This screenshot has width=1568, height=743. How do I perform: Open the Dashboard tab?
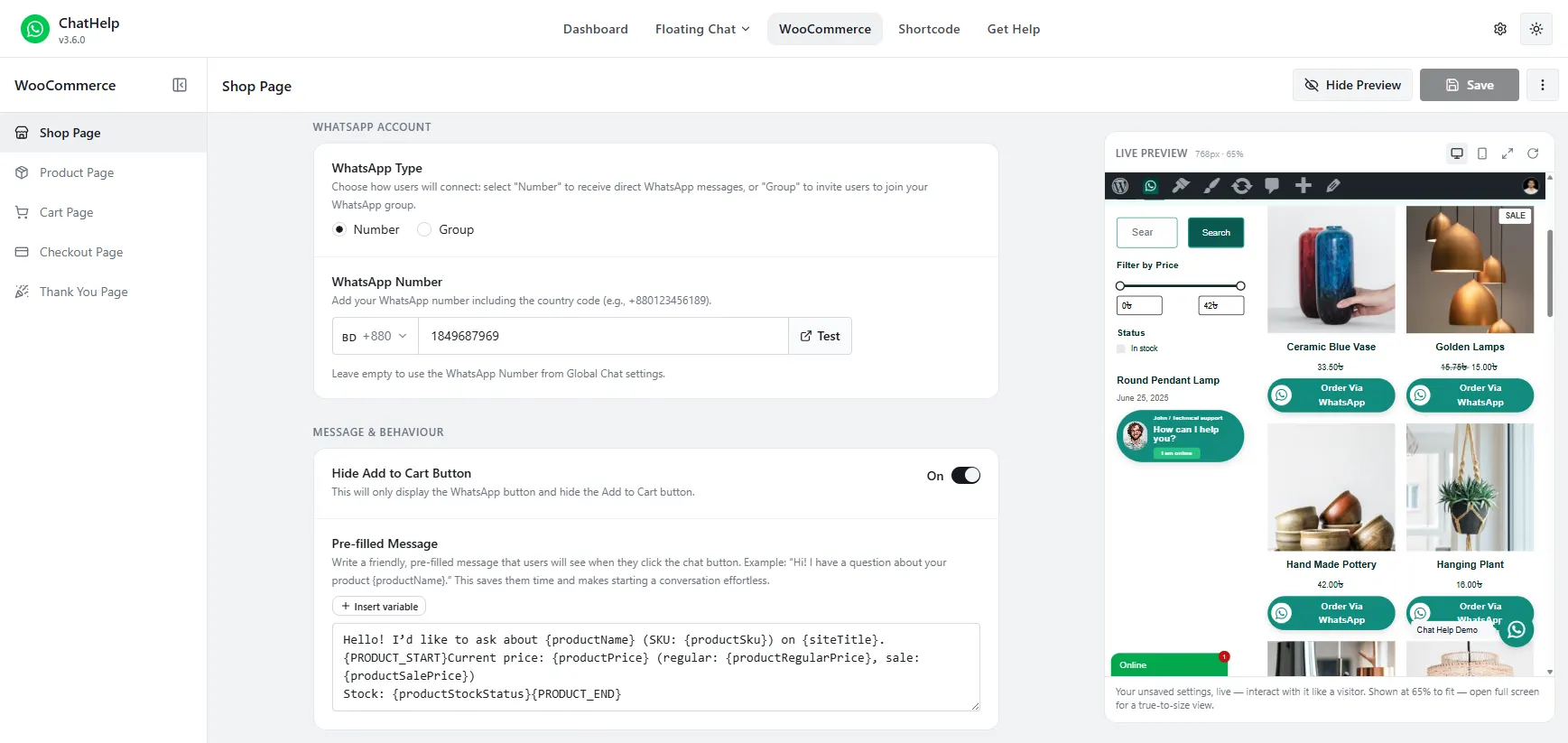click(x=596, y=29)
